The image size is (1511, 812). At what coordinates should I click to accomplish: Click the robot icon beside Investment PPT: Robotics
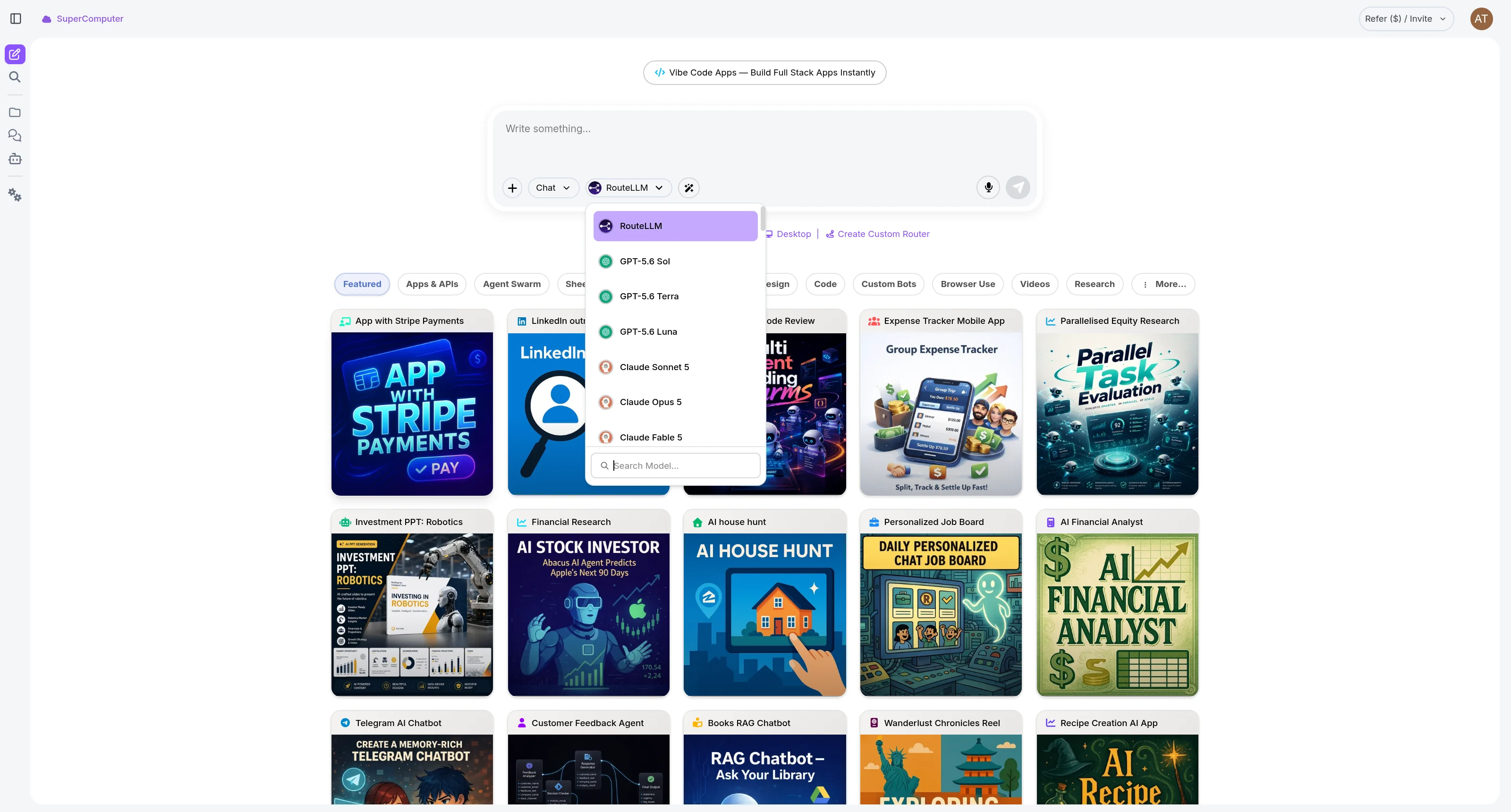(345, 523)
